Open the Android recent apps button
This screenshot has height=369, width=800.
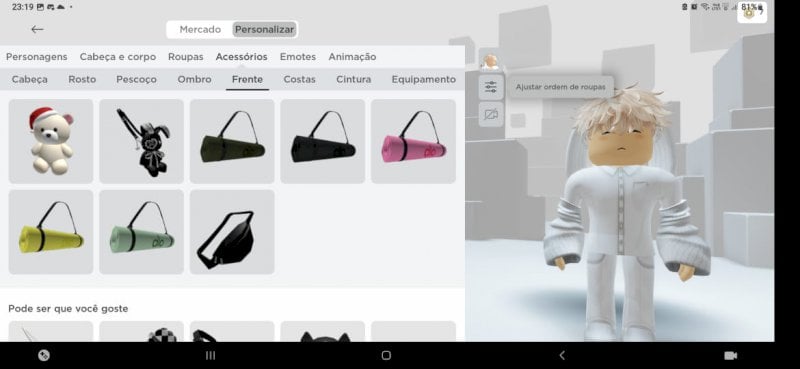(210, 355)
